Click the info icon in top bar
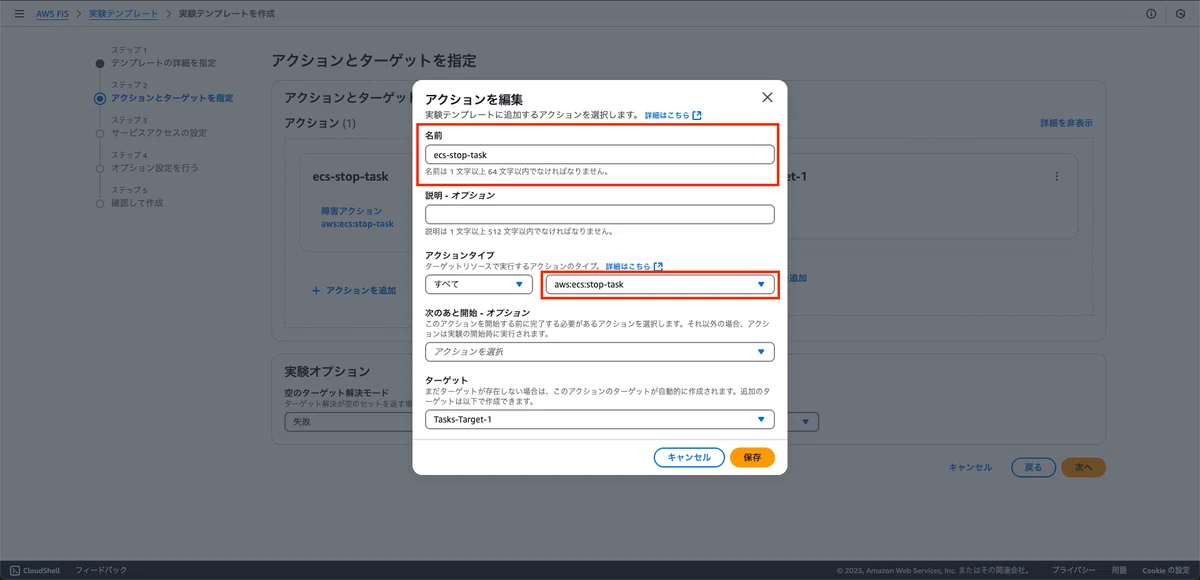The image size is (1200, 580). point(1151,14)
